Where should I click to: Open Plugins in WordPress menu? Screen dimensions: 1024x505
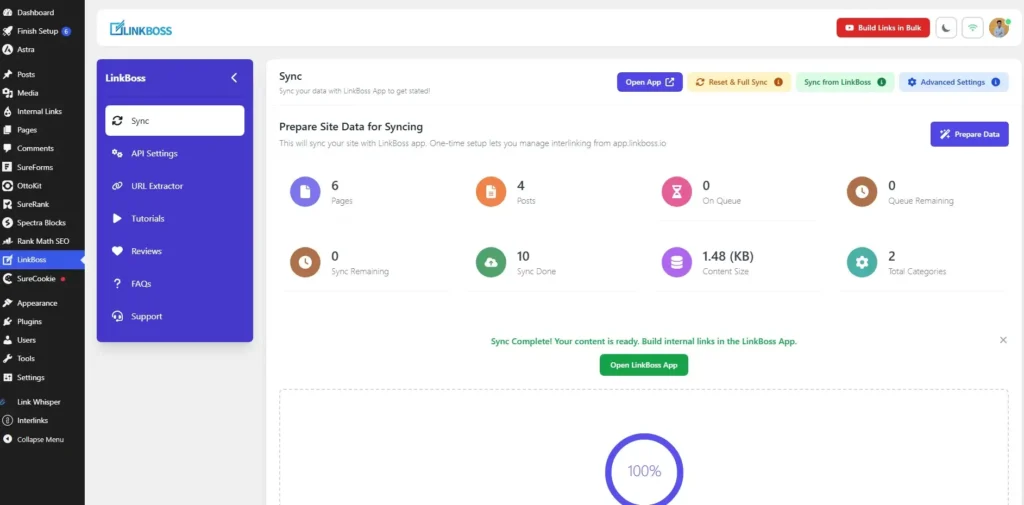coord(42,321)
